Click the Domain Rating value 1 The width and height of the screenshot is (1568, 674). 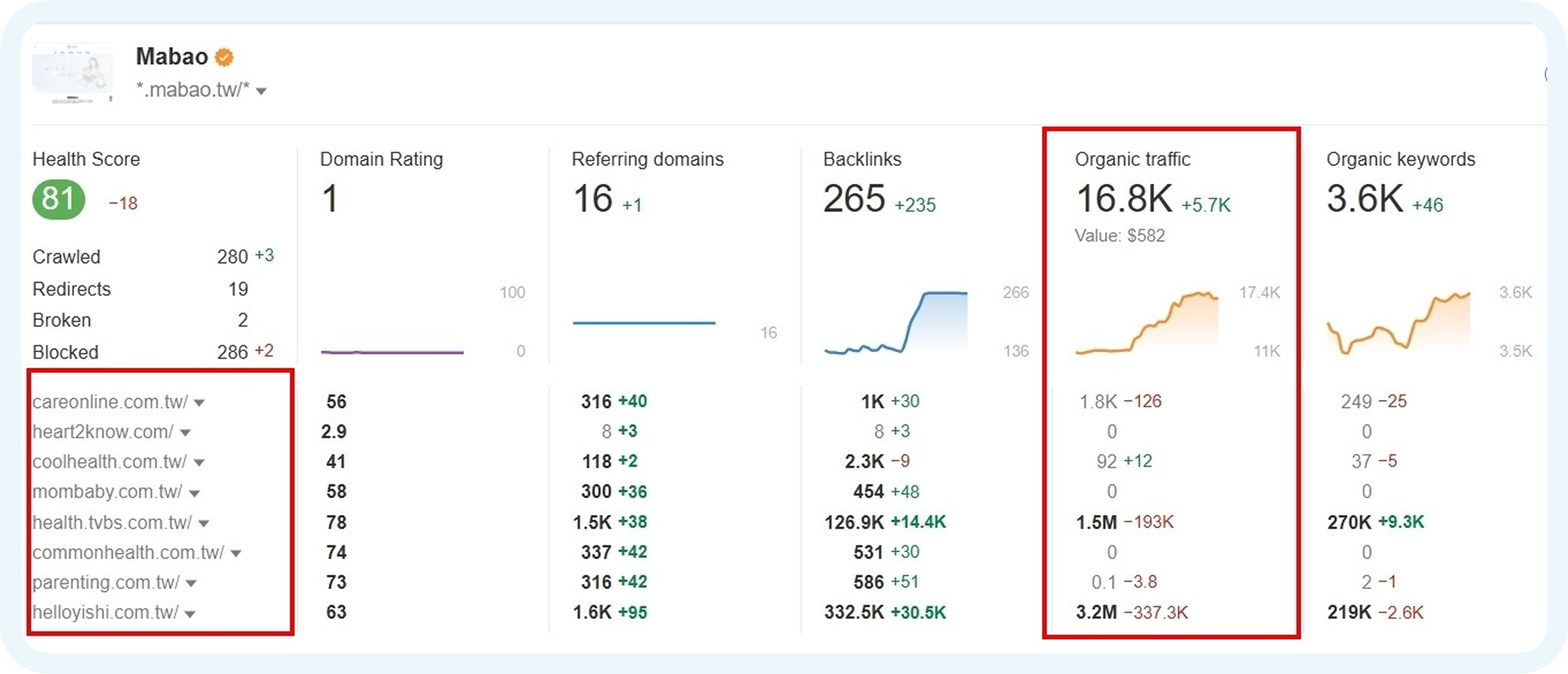coord(330,199)
